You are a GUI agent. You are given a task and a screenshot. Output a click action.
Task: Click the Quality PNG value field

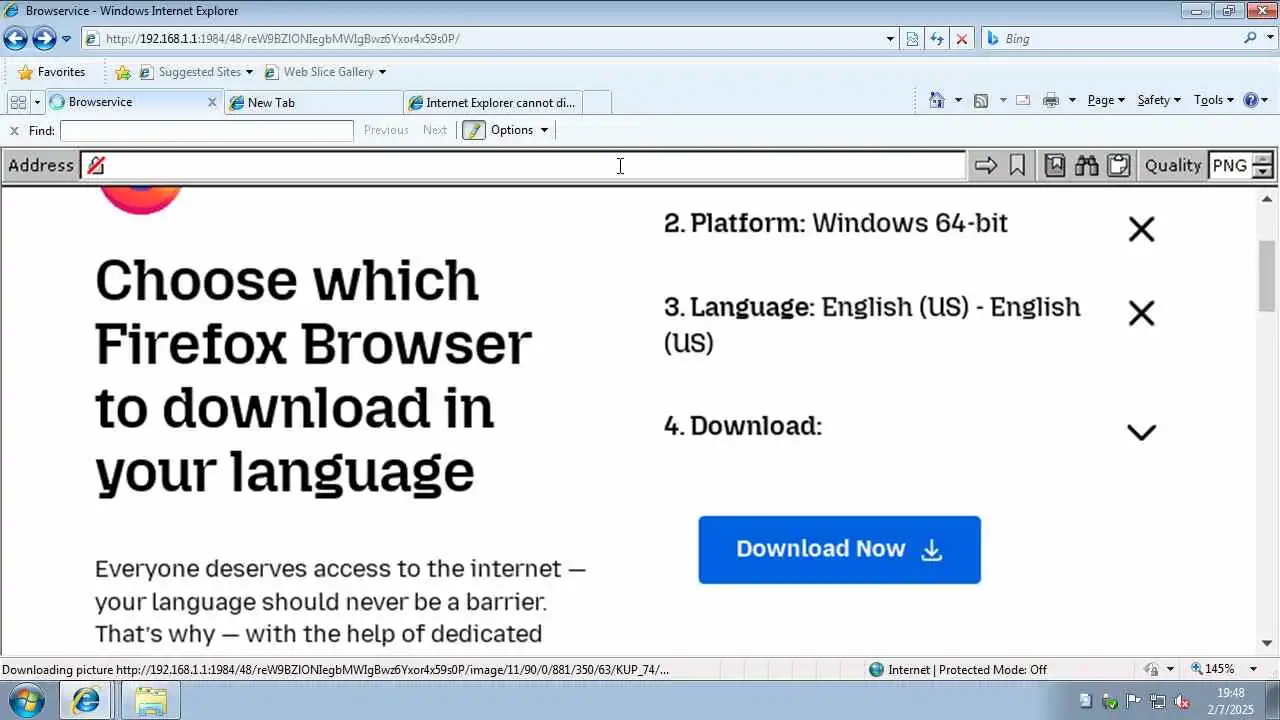[x=1230, y=166]
